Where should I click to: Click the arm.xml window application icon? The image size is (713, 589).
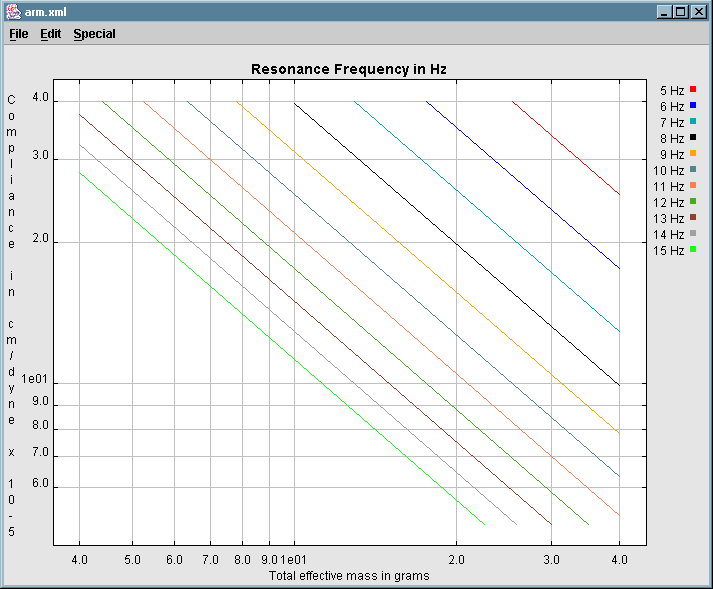pos(13,12)
